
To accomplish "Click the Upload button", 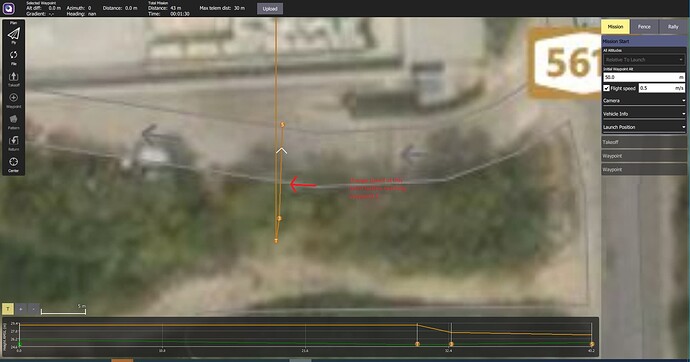I will click(270, 8).
